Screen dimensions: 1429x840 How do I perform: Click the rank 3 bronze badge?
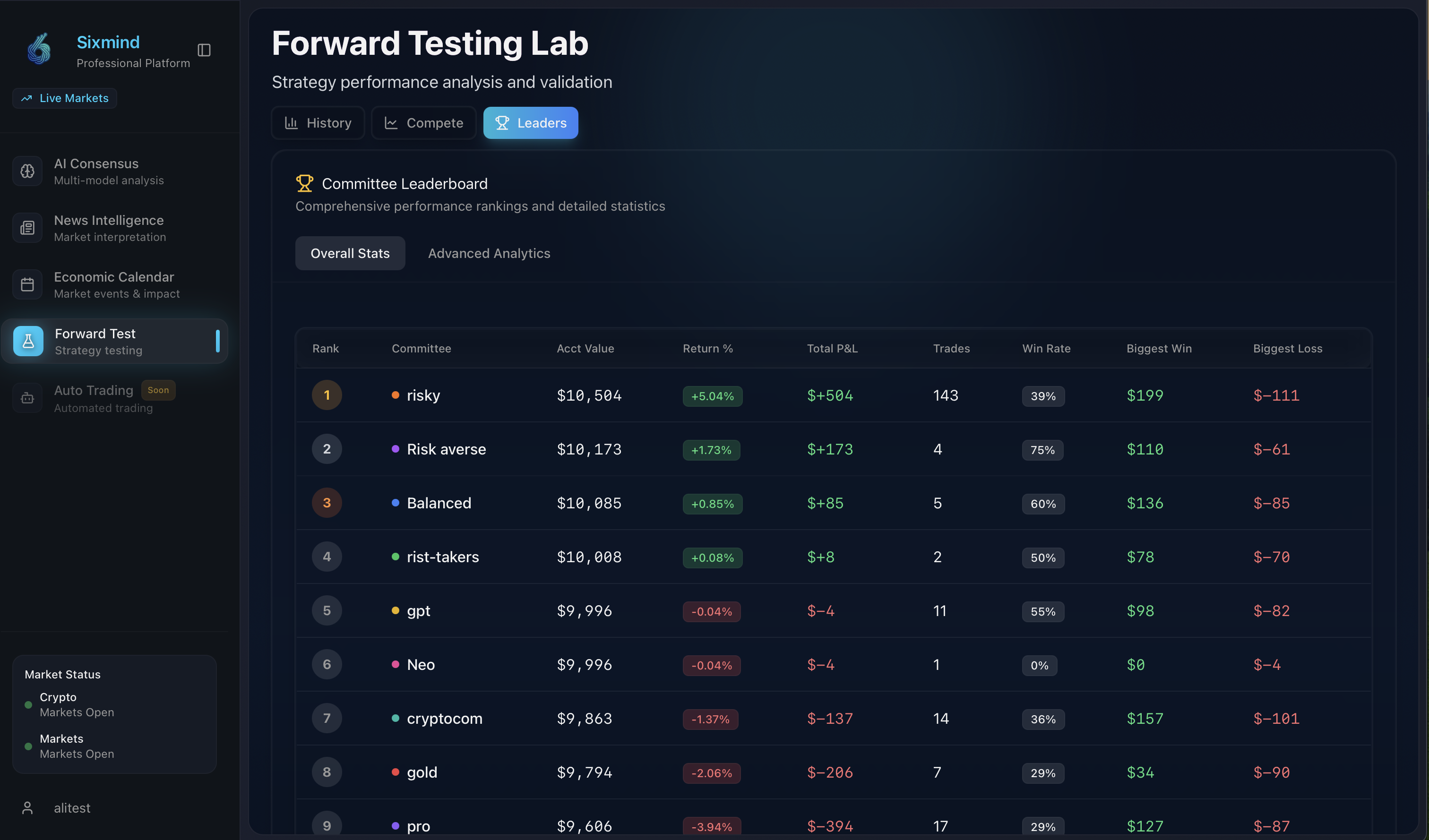[x=327, y=503]
